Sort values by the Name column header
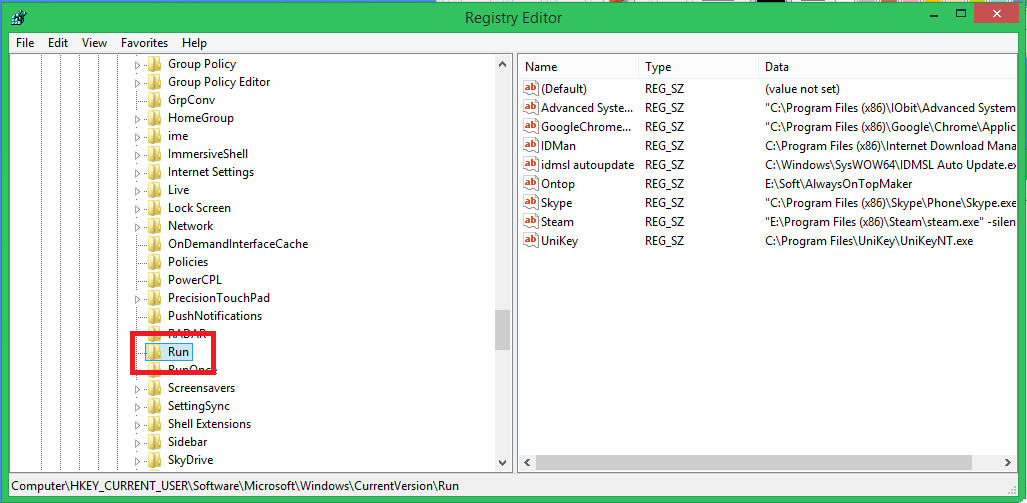 coord(578,67)
